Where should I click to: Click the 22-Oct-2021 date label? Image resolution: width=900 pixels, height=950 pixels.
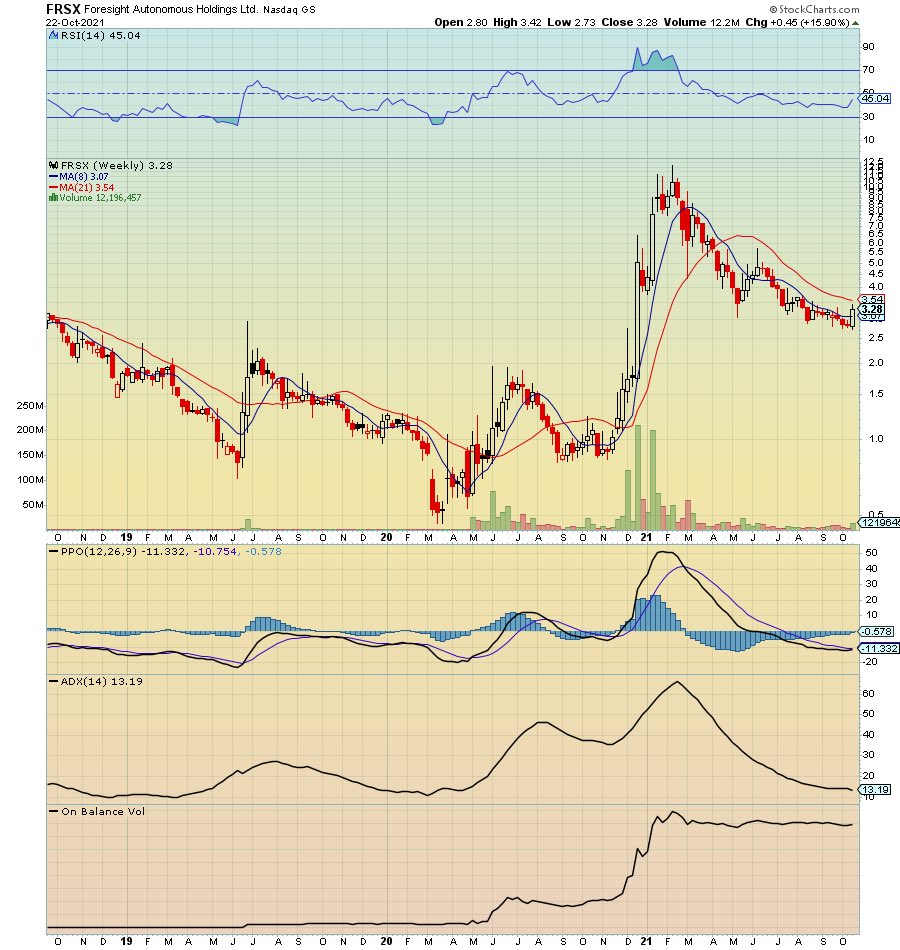pyautogui.click(x=75, y=22)
